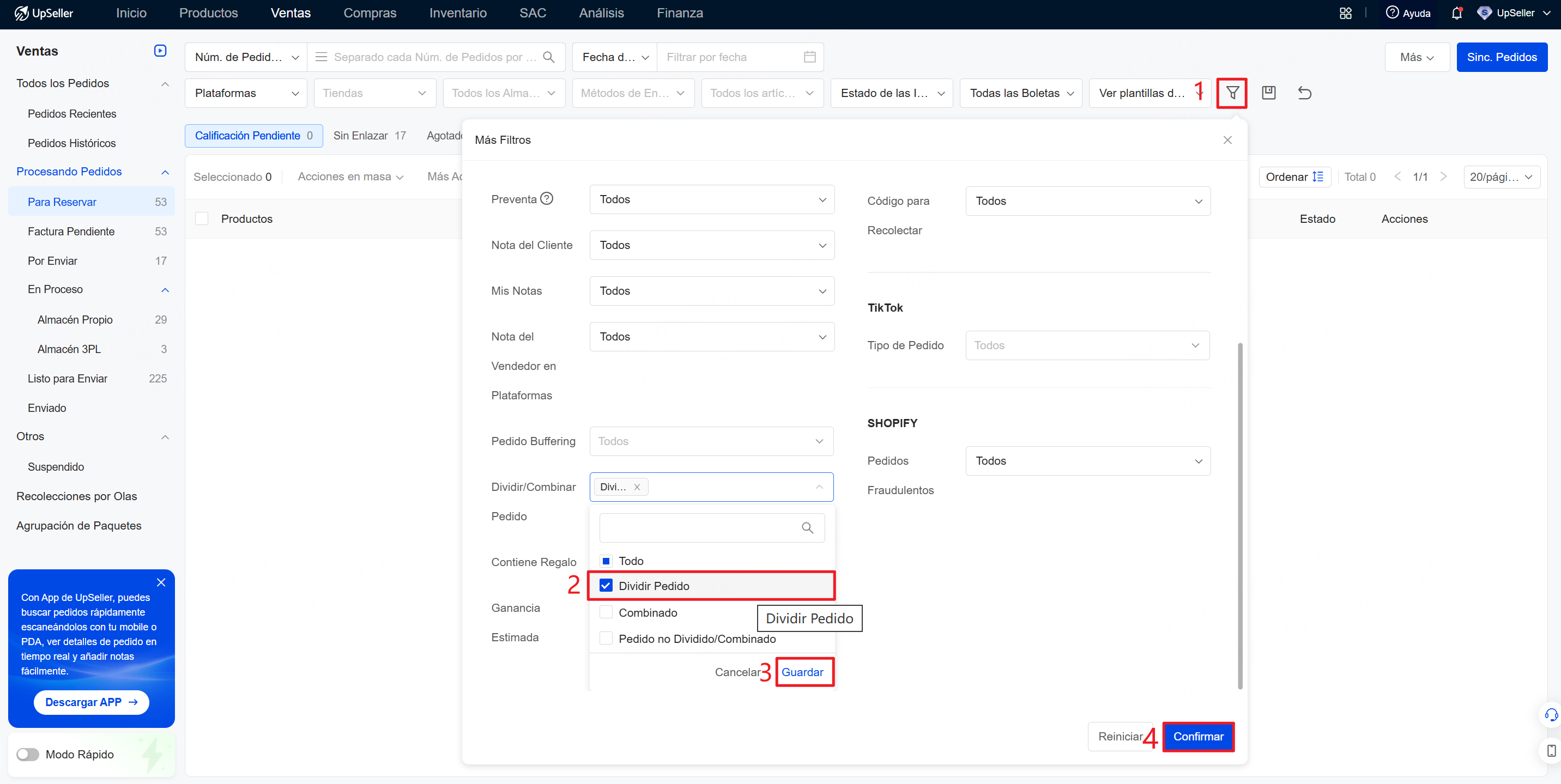Open the apps grid icon
Viewport: 1561px width, 784px height.
(1345, 13)
